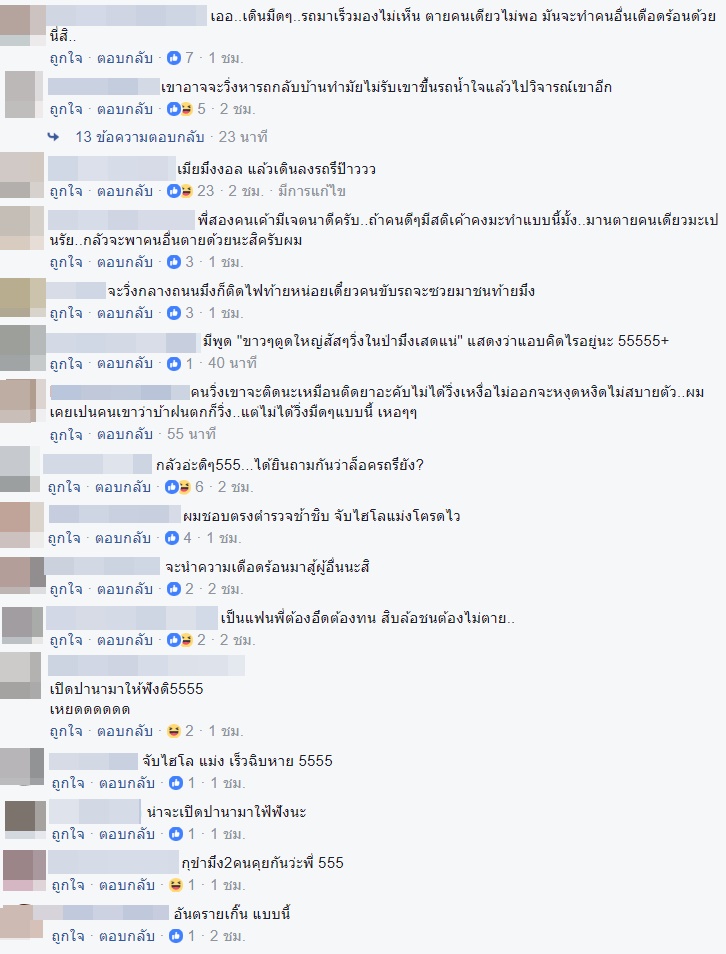Click ตอบกลับ under the 40 นาที comment
The height and width of the screenshot is (954, 726).
pyautogui.click(x=125, y=363)
